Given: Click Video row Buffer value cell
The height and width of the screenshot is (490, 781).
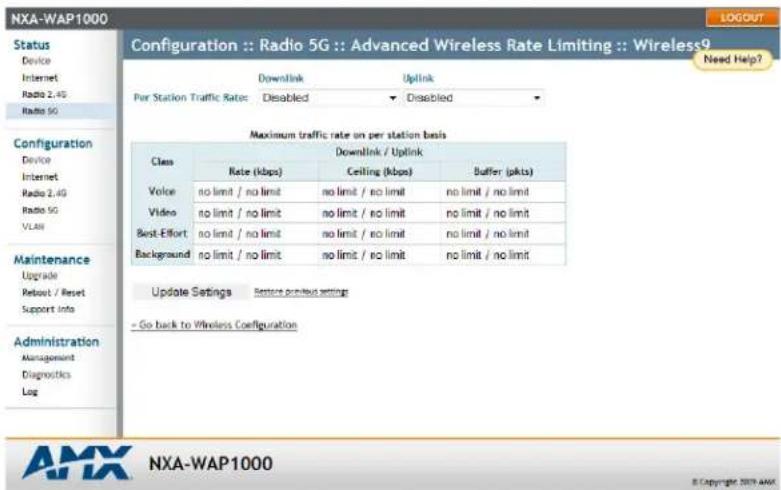Looking at the screenshot, I should 503,213.
